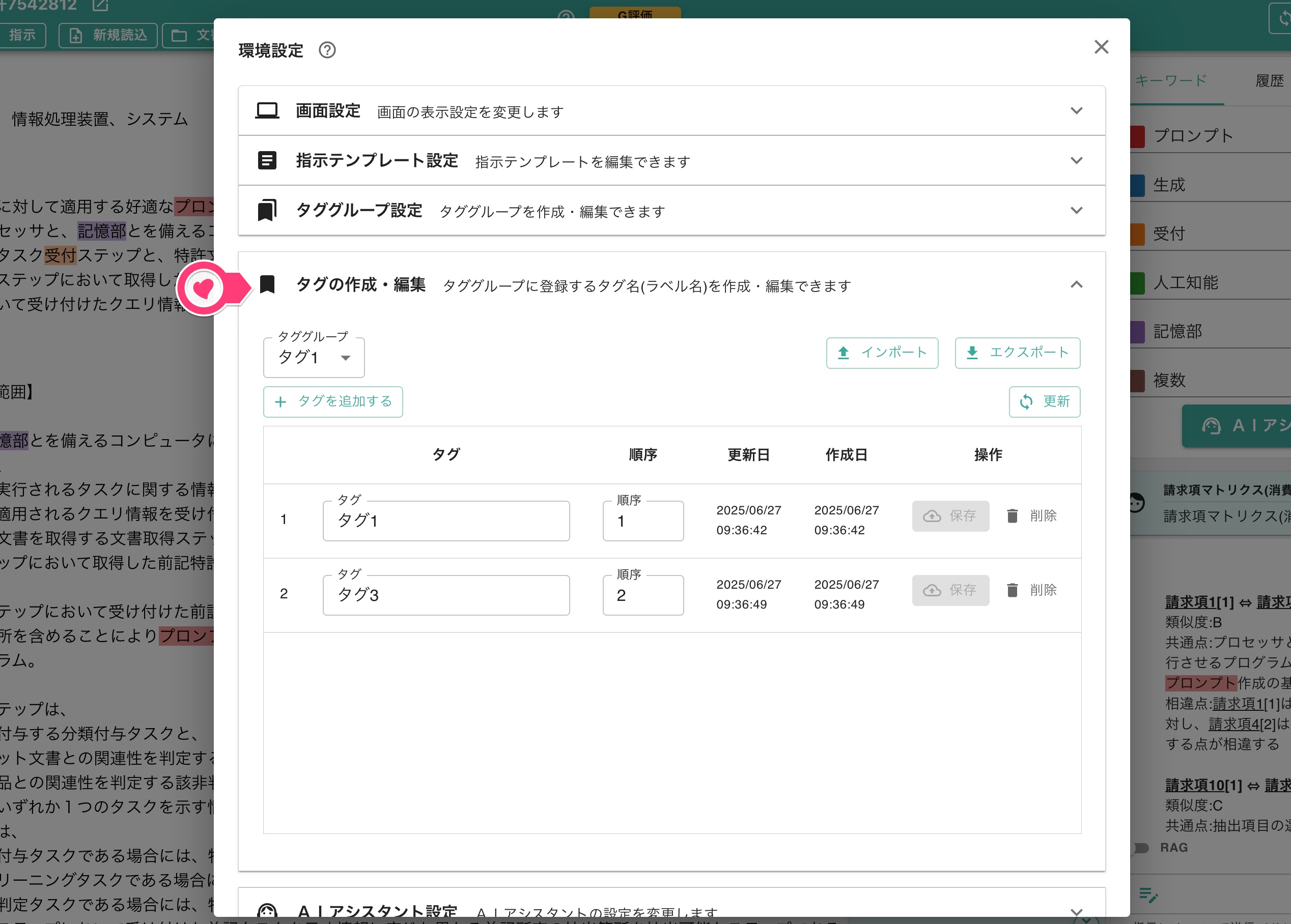Click the help icon beside 環境設定
Viewport: 1291px width, 924px height.
[x=327, y=50]
